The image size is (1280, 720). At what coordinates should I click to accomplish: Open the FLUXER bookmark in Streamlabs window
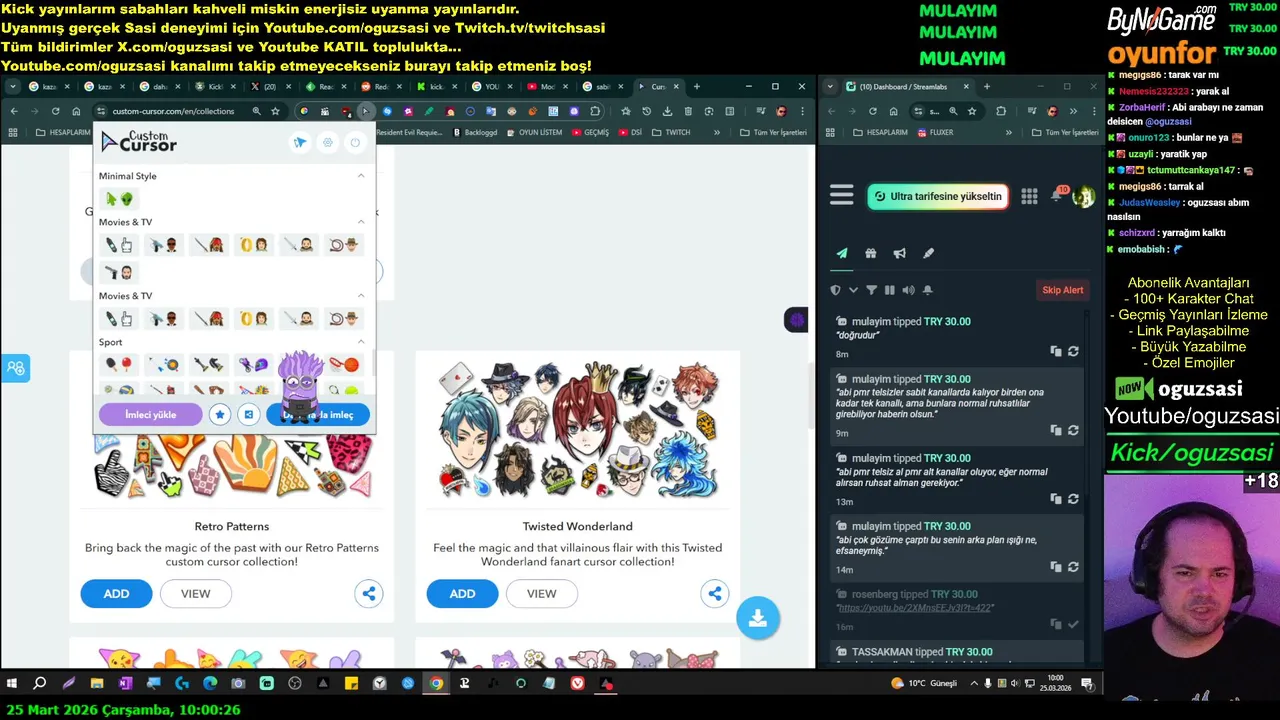point(934,132)
